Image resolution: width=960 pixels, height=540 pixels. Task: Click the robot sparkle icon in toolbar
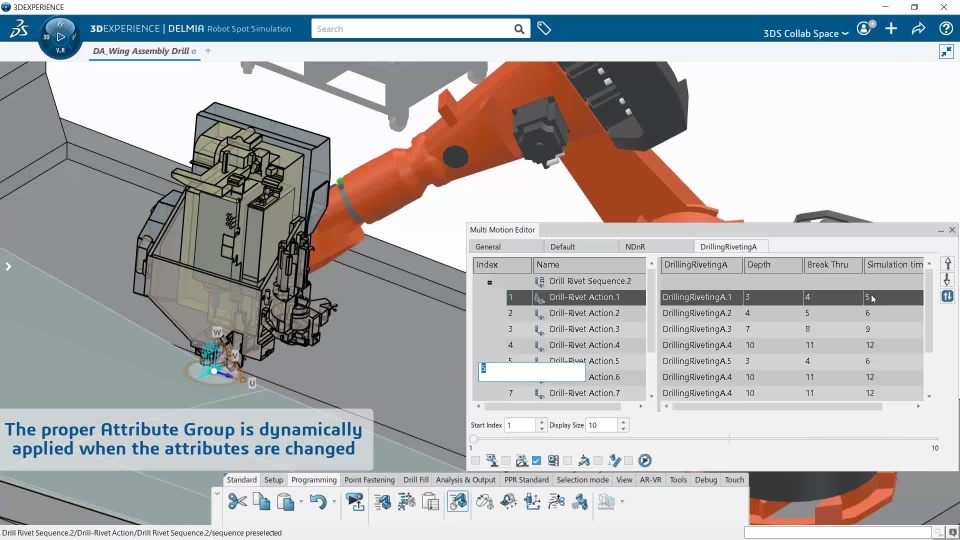coord(508,501)
